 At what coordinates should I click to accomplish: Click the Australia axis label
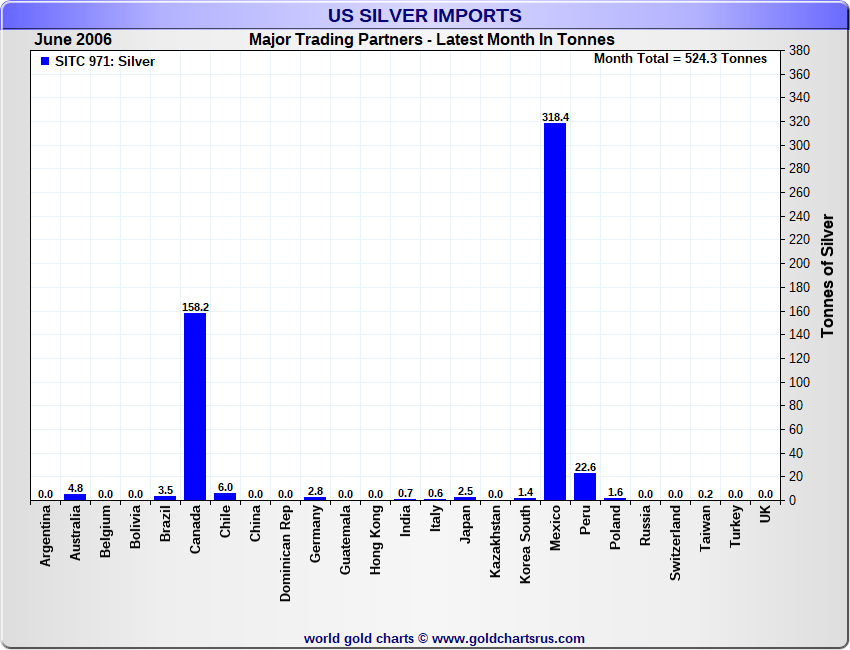point(75,532)
